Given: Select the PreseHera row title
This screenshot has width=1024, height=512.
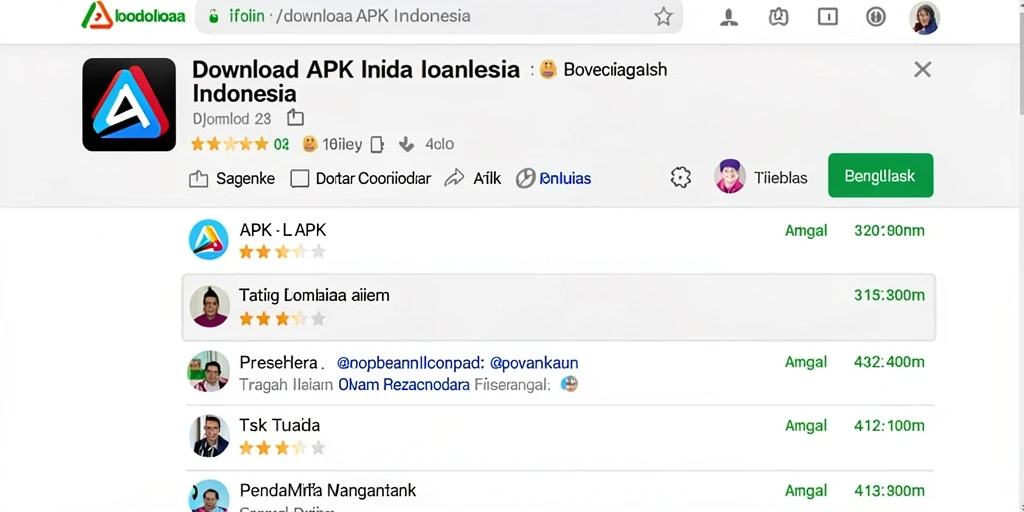Looking at the screenshot, I should coord(278,362).
